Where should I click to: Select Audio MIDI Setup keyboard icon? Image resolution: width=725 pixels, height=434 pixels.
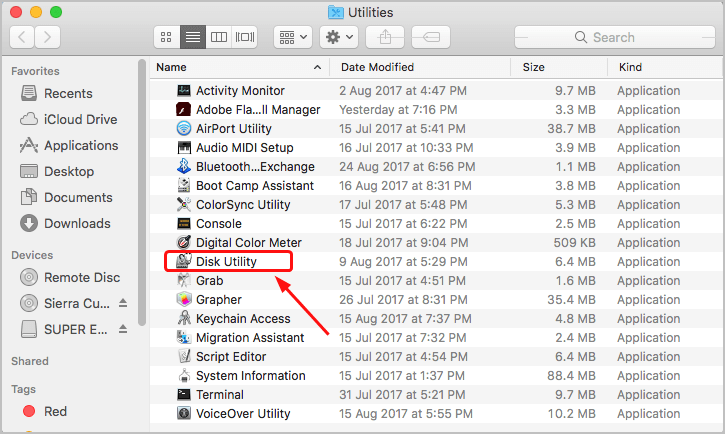point(184,147)
